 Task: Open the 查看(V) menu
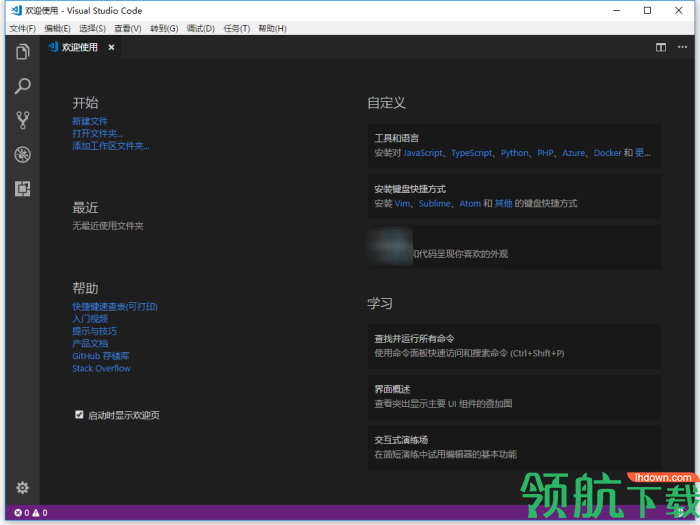pyautogui.click(x=128, y=29)
